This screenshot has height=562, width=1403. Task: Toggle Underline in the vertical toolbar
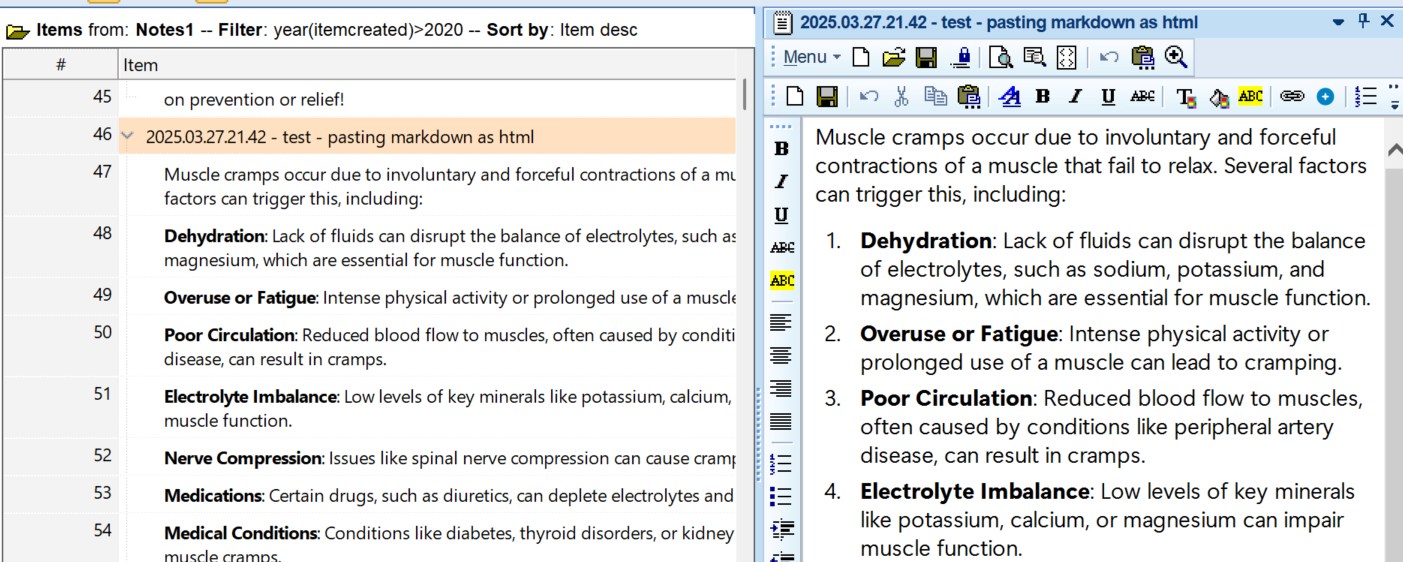point(782,214)
